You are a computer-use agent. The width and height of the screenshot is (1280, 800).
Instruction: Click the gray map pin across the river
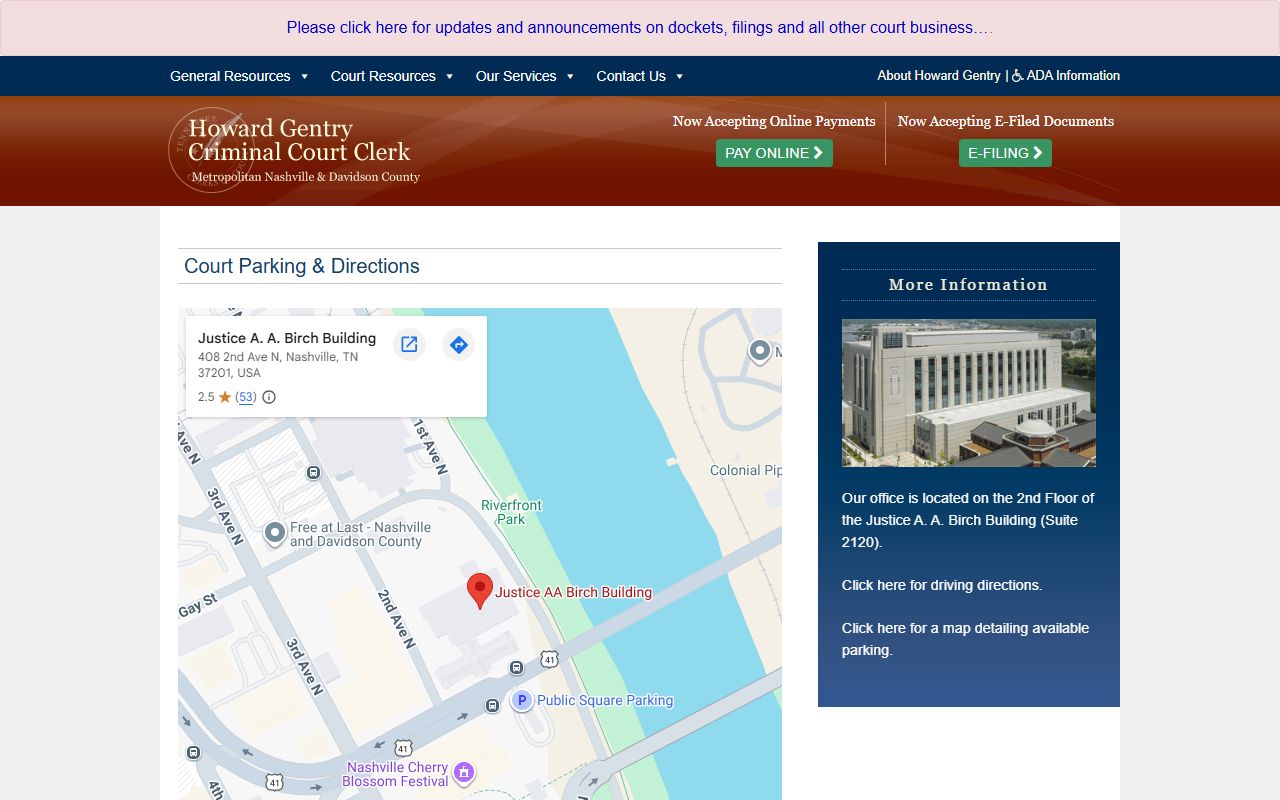coord(760,351)
